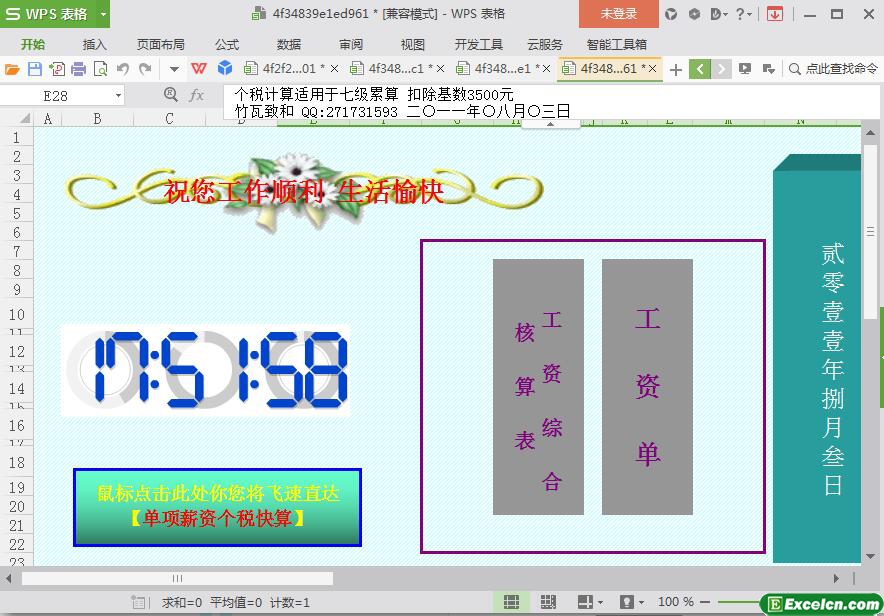Click the fx insert function icon

click(196, 95)
